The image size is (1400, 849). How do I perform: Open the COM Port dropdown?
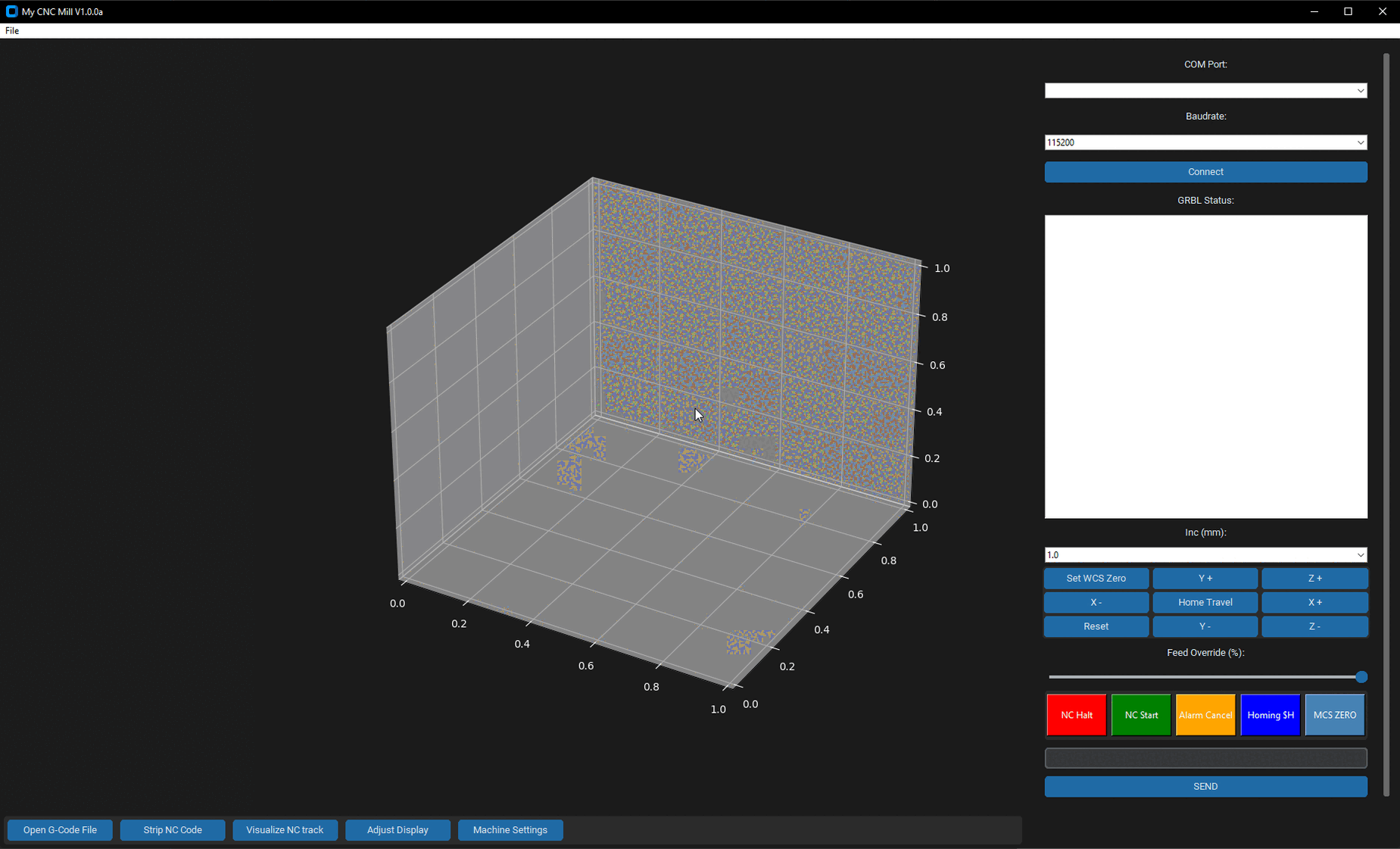(x=1205, y=90)
